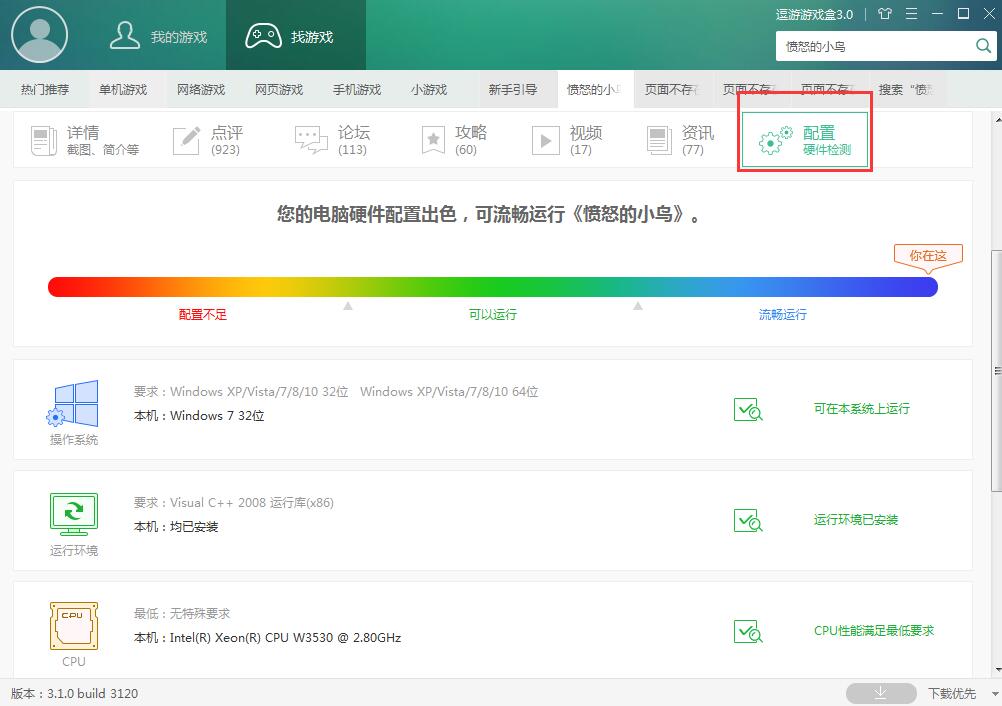Open the 点评 reviews icon

[x=185, y=140]
